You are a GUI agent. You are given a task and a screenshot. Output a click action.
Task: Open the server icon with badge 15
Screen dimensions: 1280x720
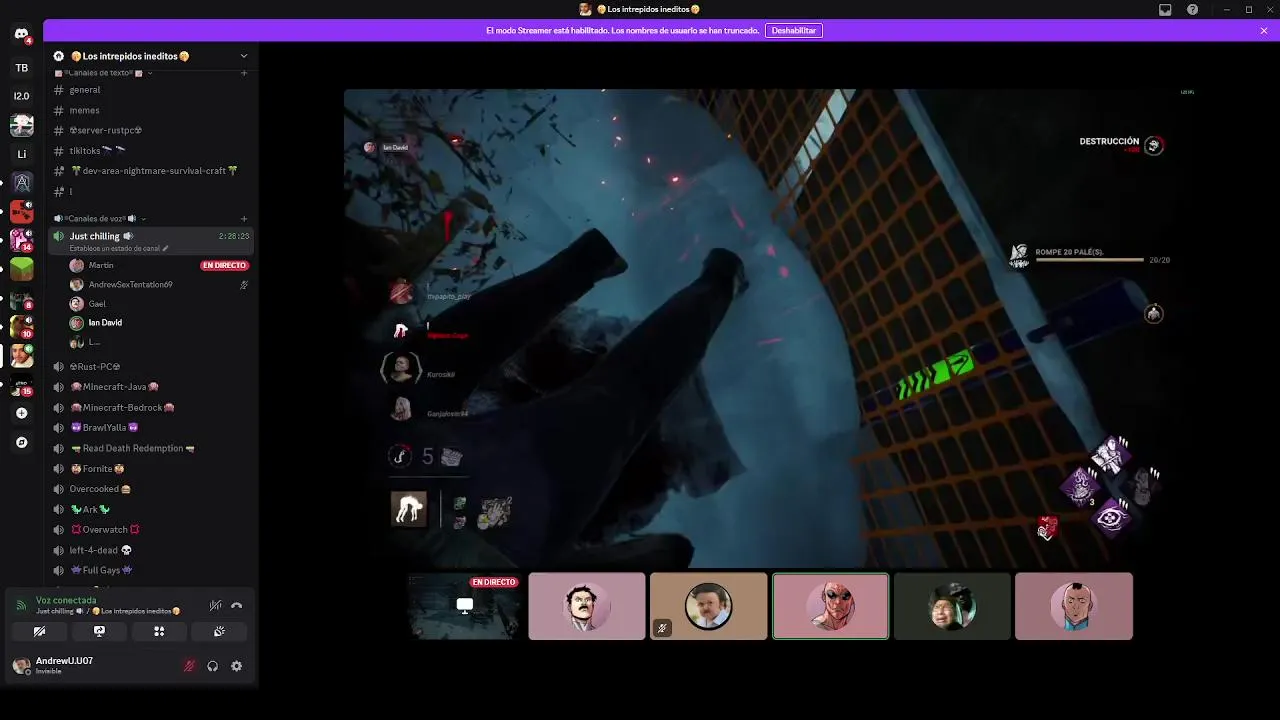21,384
